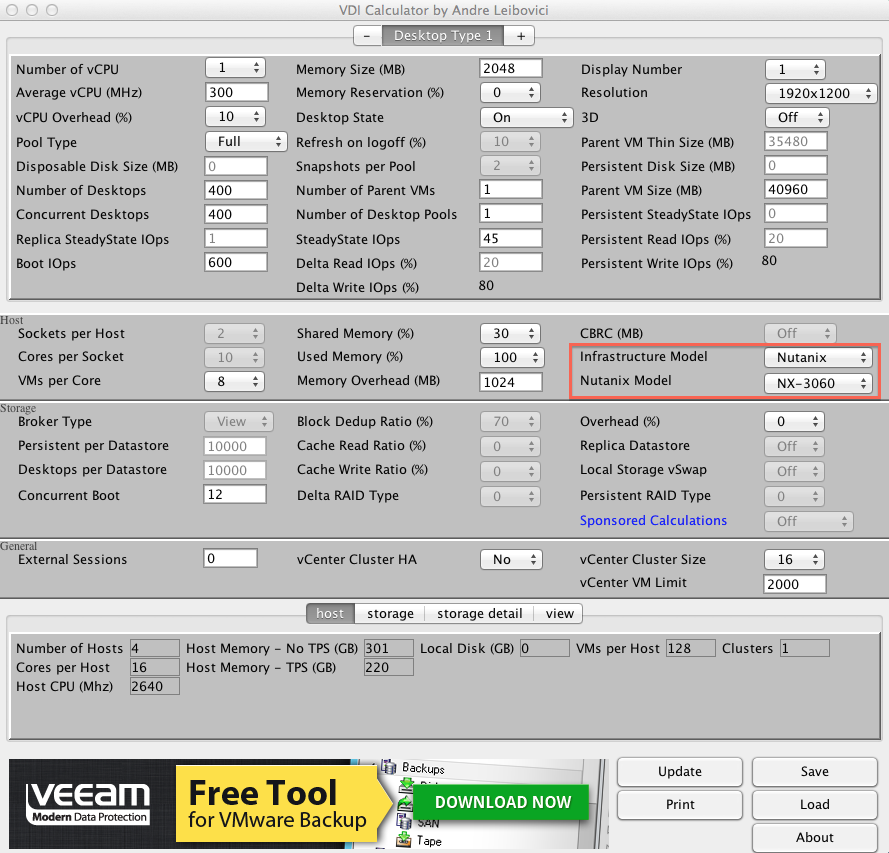
Task: Click the vCenter VM Limit field
Action: pyautogui.click(x=794, y=584)
